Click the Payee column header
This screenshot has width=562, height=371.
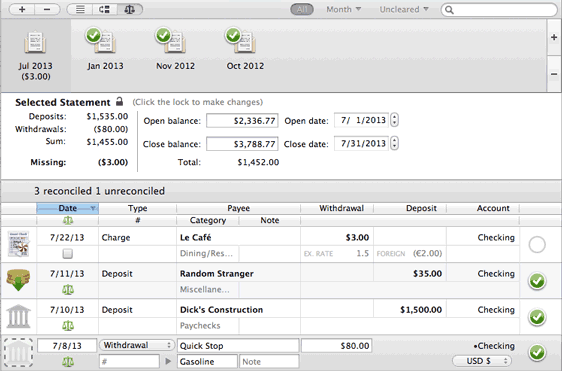pyautogui.click(x=238, y=208)
